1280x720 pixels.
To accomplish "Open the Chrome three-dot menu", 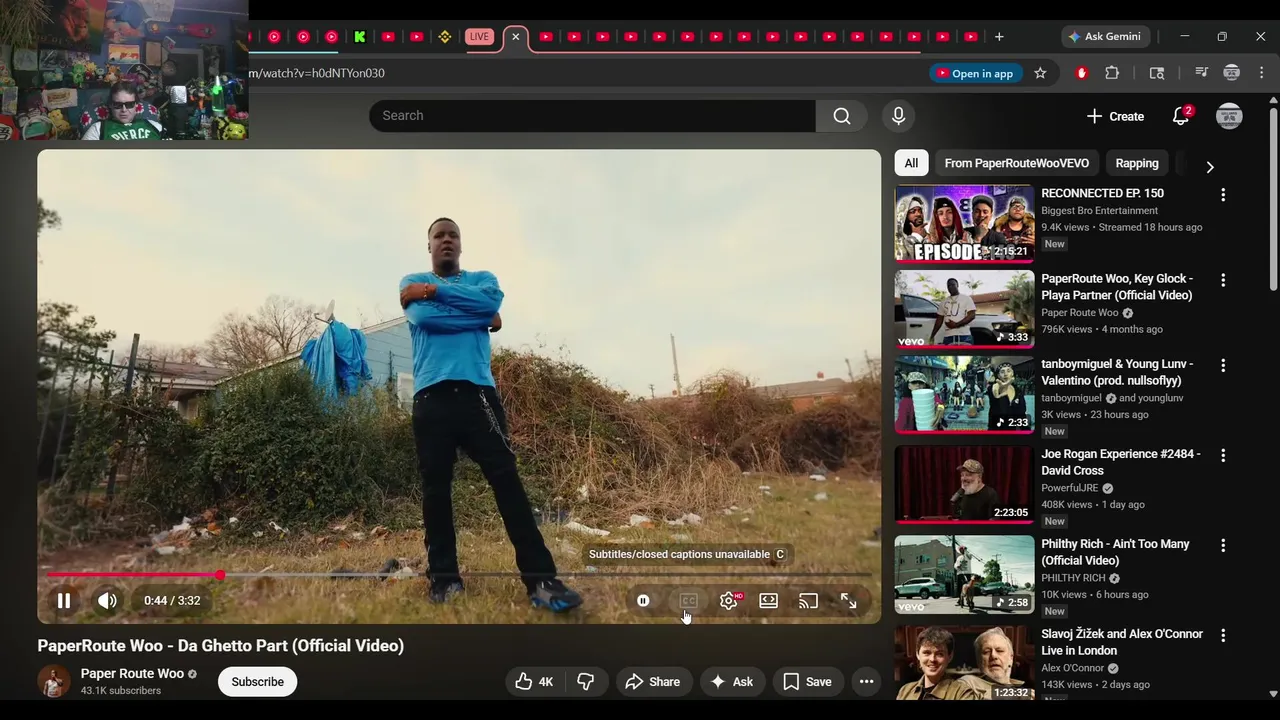I will 1262,73.
